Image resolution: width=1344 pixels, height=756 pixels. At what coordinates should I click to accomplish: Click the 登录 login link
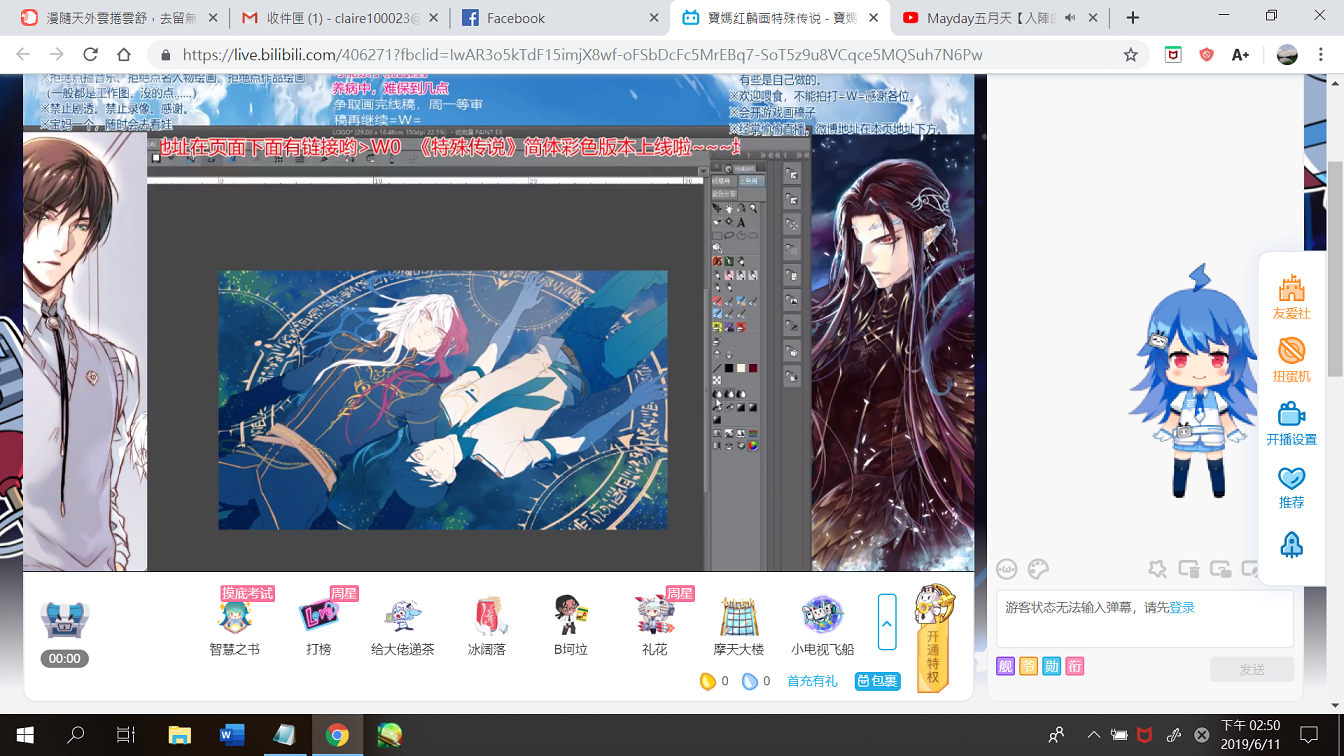click(1182, 607)
